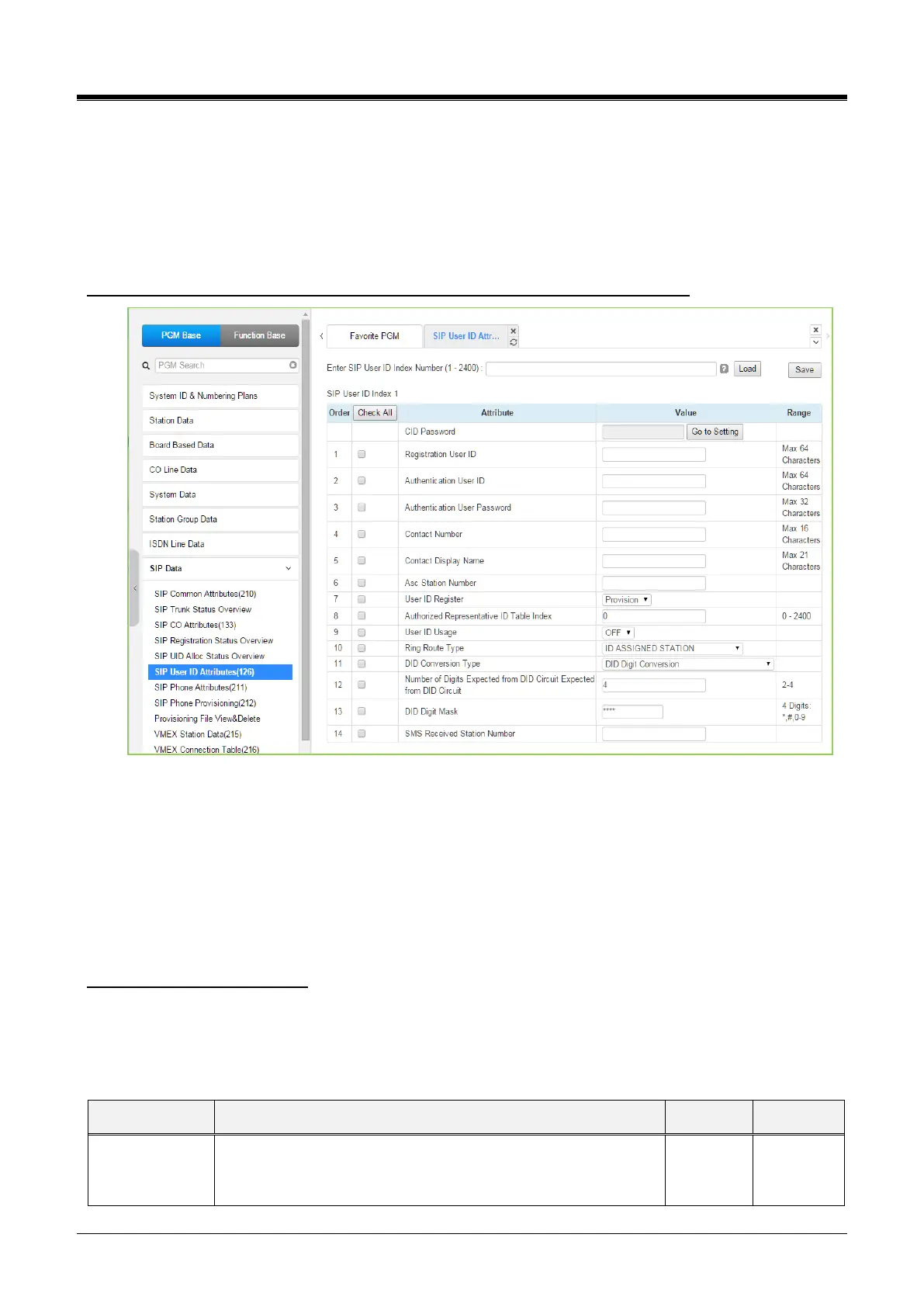The width and height of the screenshot is (924, 1307).
Task: Open SIP Phone Attributes(211)
Action: coord(200,688)
